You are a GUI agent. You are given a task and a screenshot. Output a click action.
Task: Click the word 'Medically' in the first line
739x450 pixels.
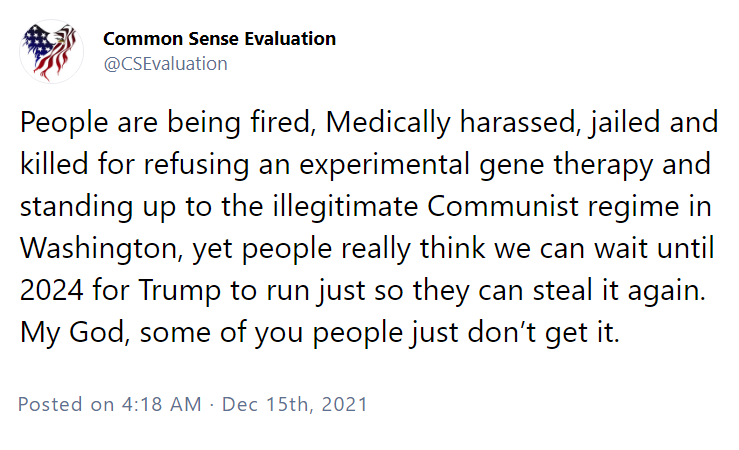coord(388,123)
